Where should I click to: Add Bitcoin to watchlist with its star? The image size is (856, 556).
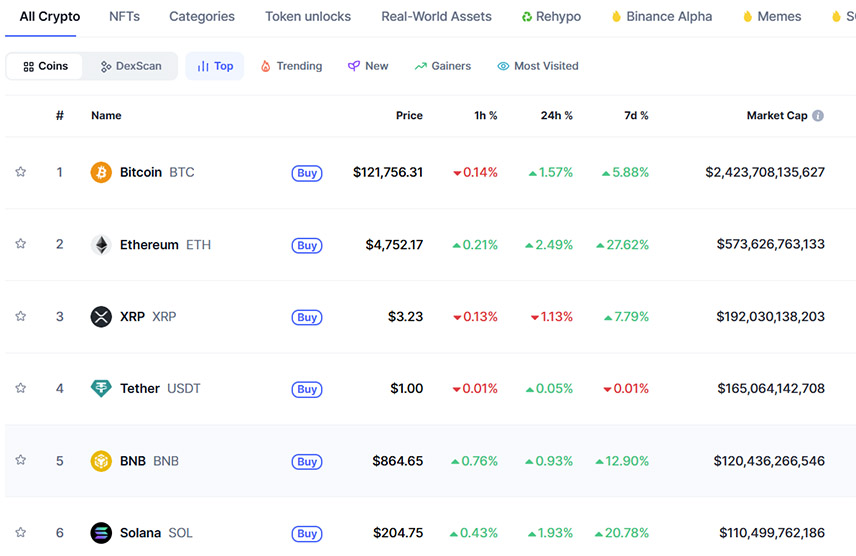[21, 172]
